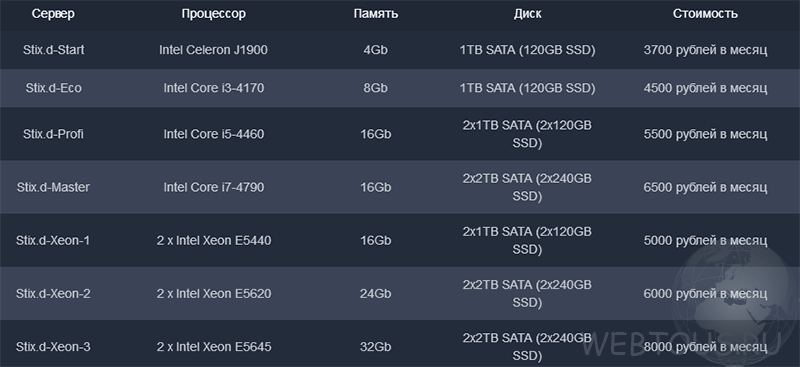
Task: Click the 6500 рублей в месяц price
Action: click(x=705, y=187)
